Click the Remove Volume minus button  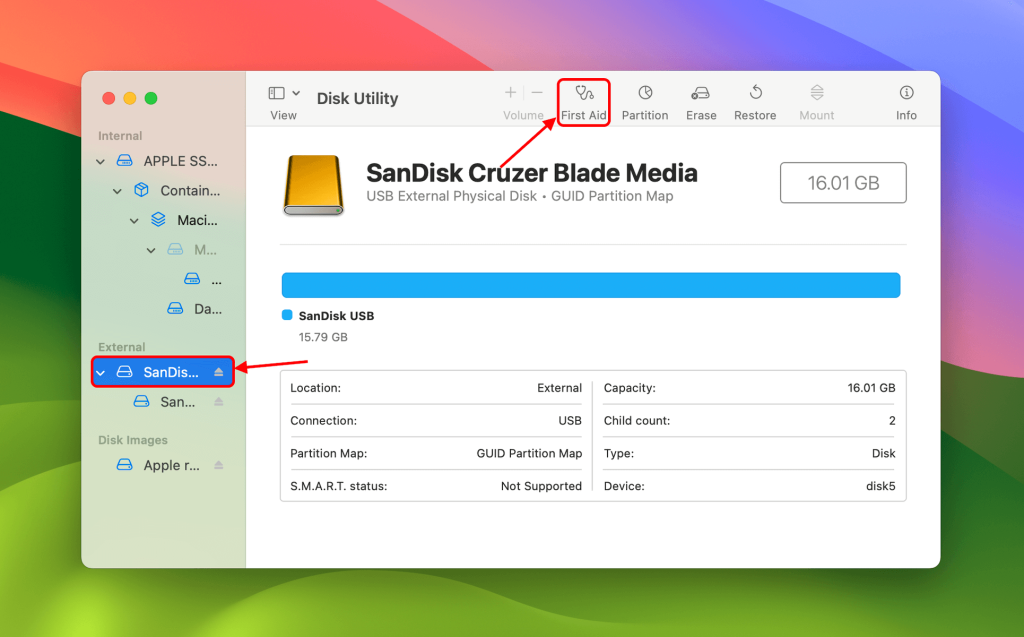pyautogui.click(x=536, y=91)
